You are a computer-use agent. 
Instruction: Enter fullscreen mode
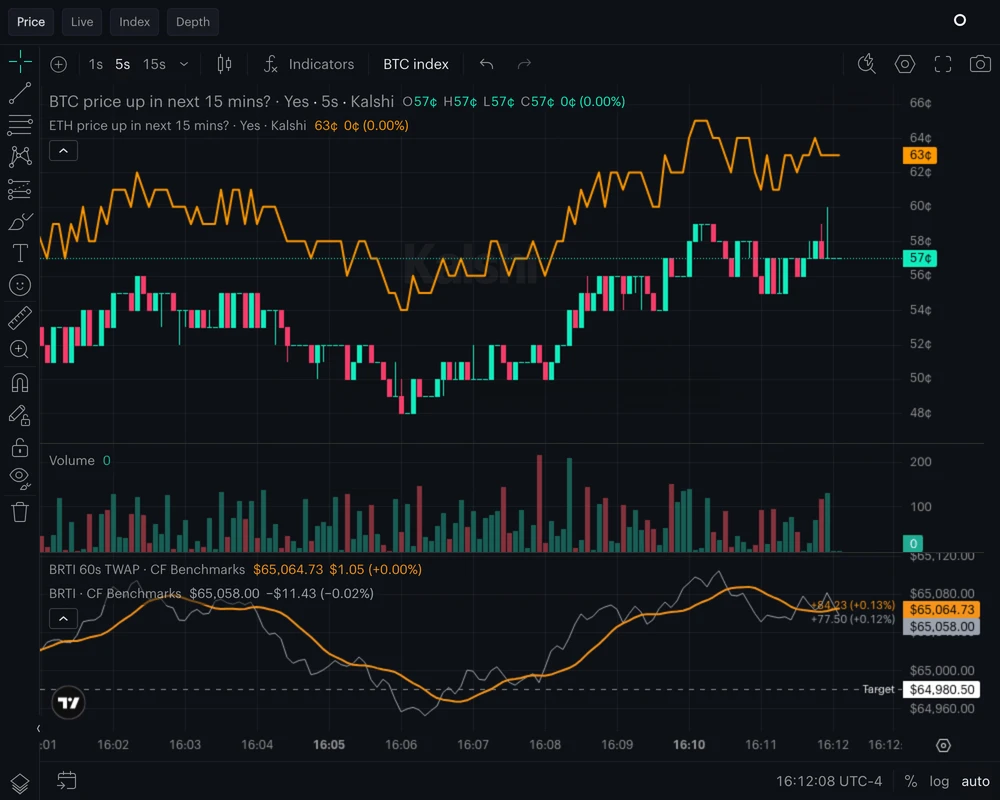coord(943,64)
